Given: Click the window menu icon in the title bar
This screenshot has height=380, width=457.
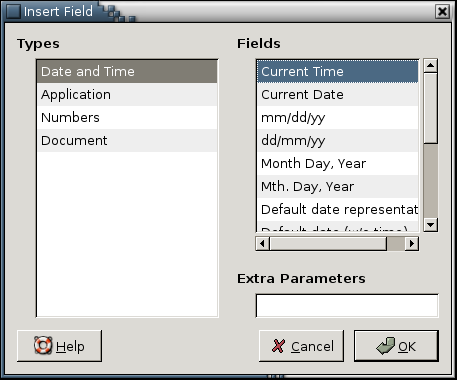Looking at the screenshot, I should point(13,11).
